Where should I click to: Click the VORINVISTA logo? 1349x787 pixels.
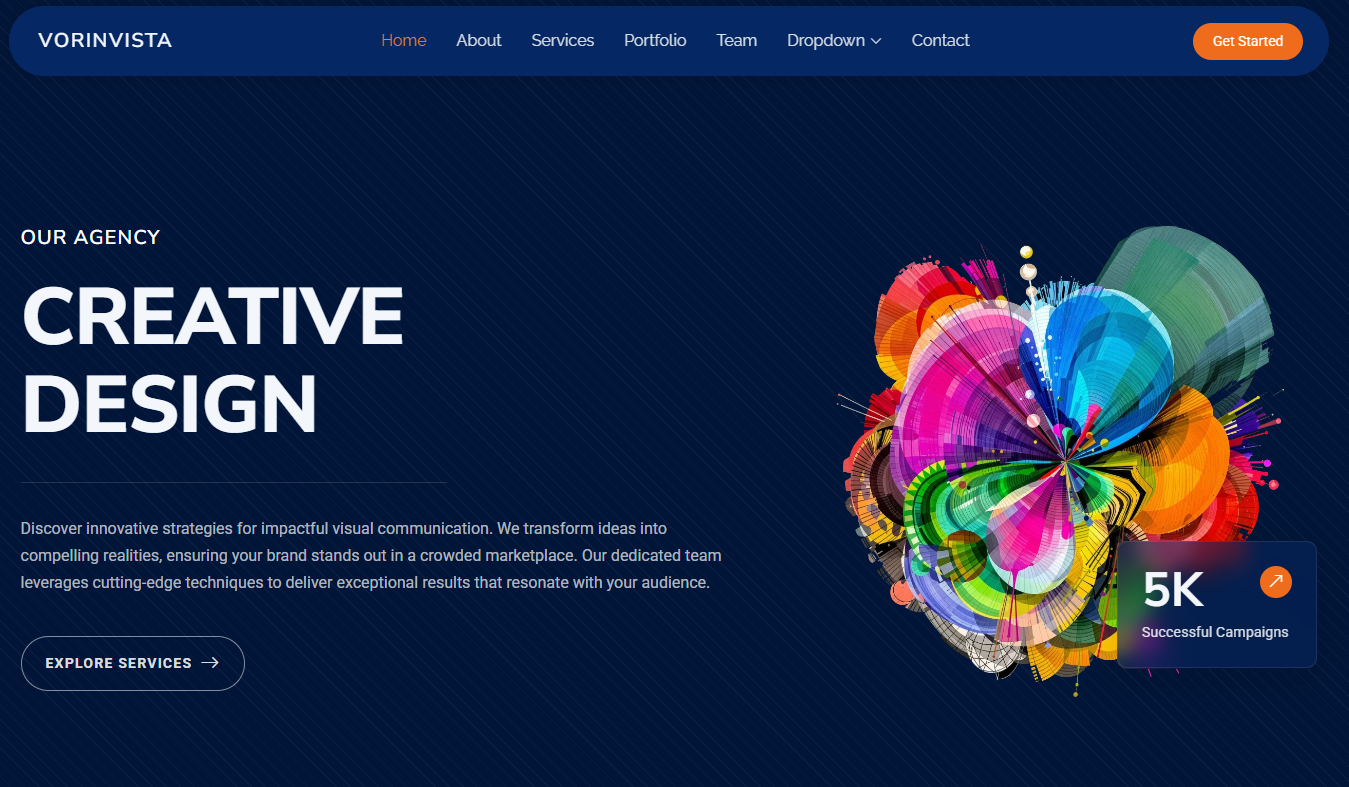point(105,41)
